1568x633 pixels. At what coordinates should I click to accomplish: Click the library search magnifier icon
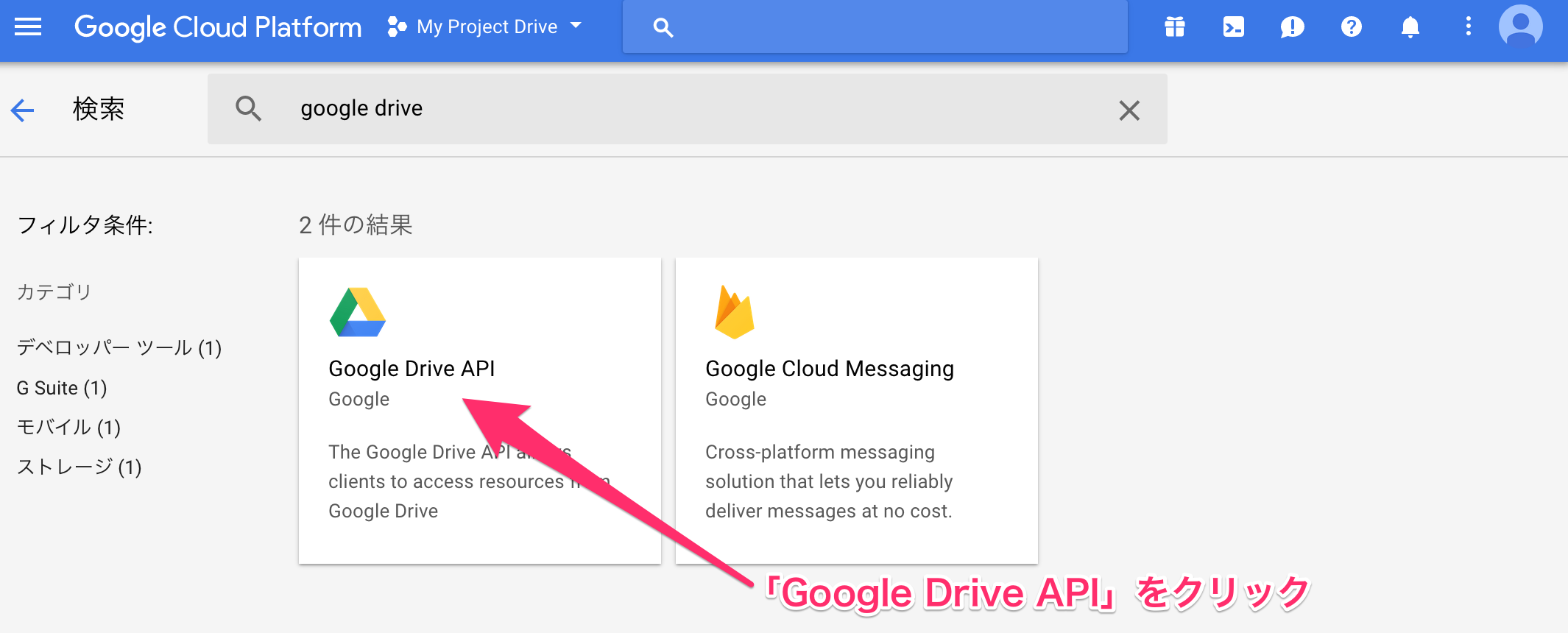point(248,108)
